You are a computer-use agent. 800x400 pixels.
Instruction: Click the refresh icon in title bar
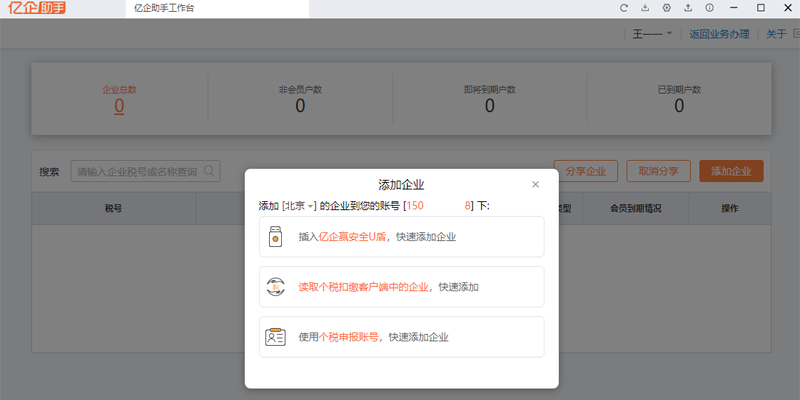(x=623, y=8)
